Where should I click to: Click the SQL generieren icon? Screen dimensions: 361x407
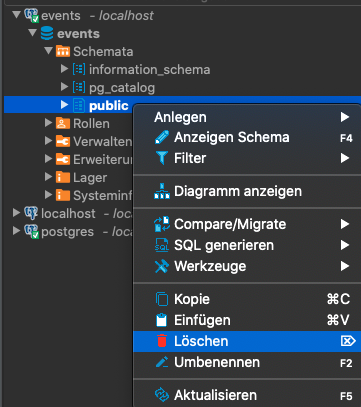(162, 245)
